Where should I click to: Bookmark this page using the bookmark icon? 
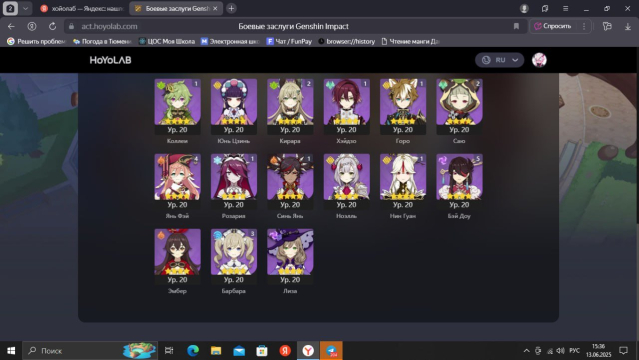[516, 26]
